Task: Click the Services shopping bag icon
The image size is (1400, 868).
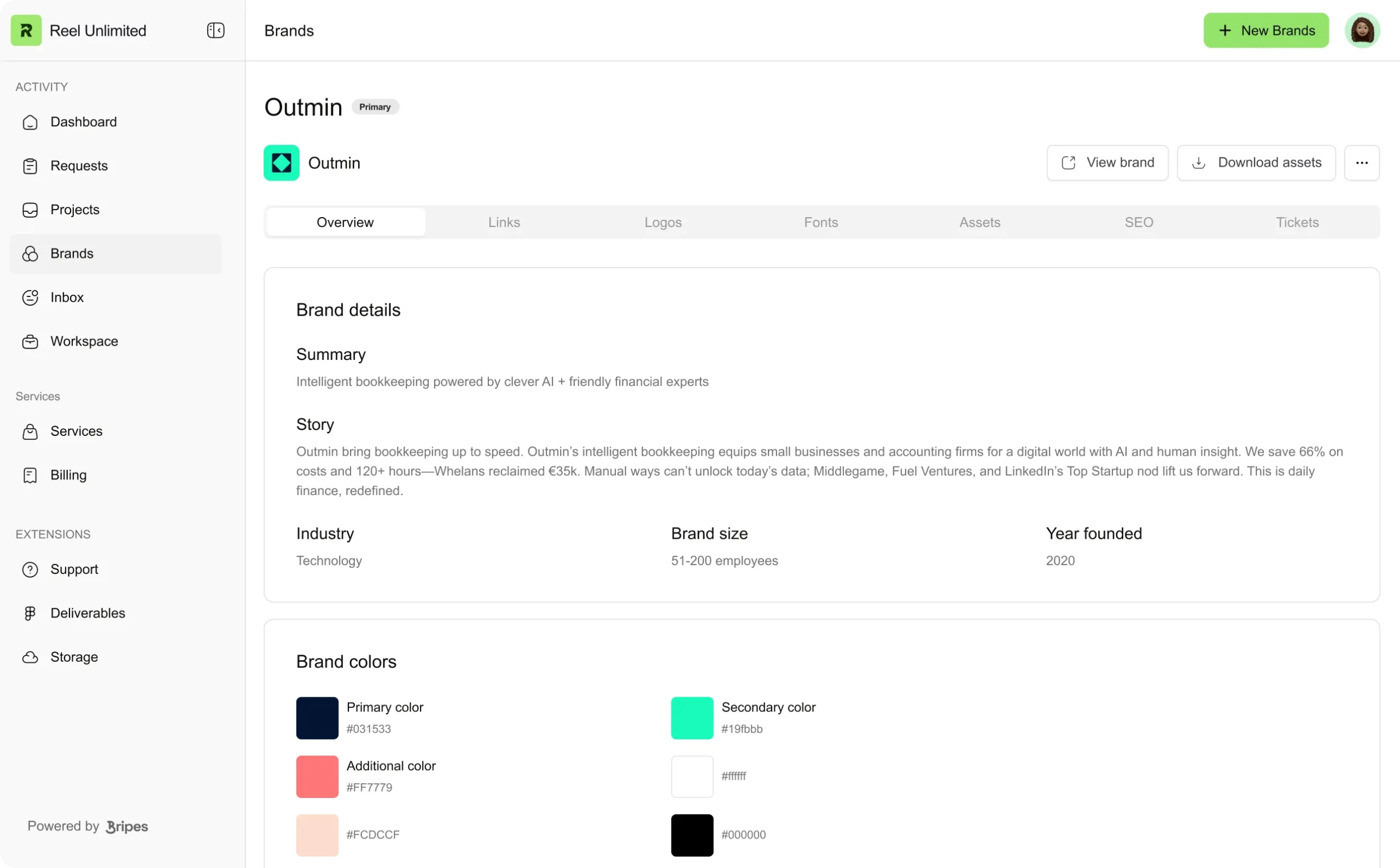Action: [30, 431]
